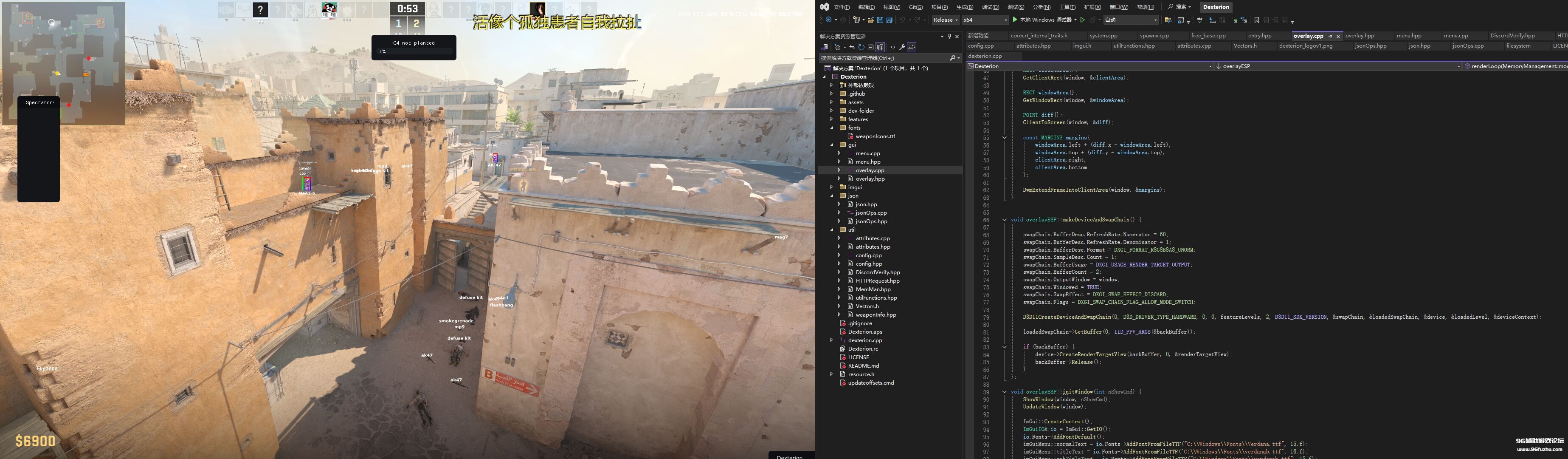Collapse code fold at makeDeviceAndSwapChain line 66
The width and height of the screenshot is (1568, 459).
point(1004,219)
